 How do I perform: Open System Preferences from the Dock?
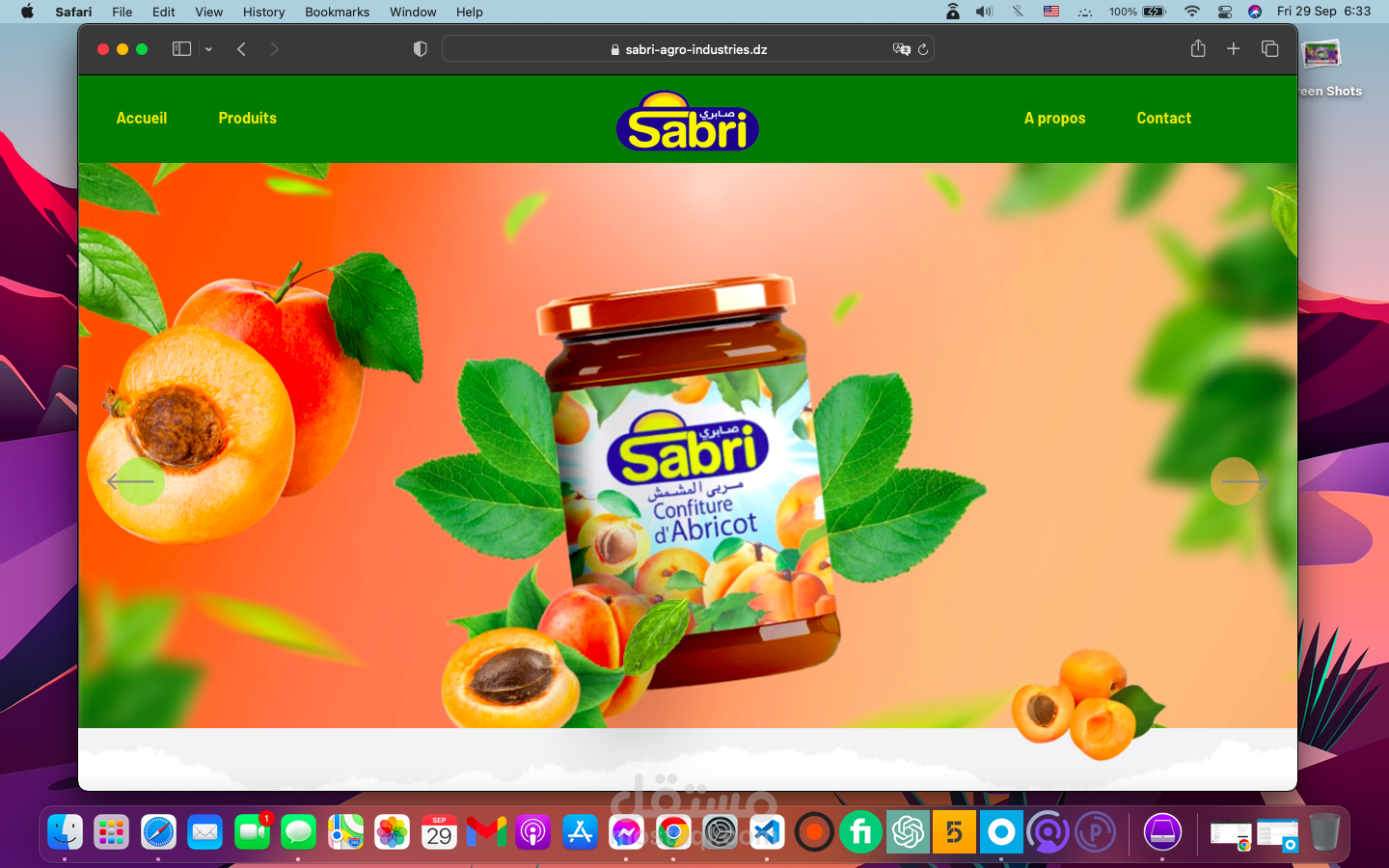click(x=721, y=831)
